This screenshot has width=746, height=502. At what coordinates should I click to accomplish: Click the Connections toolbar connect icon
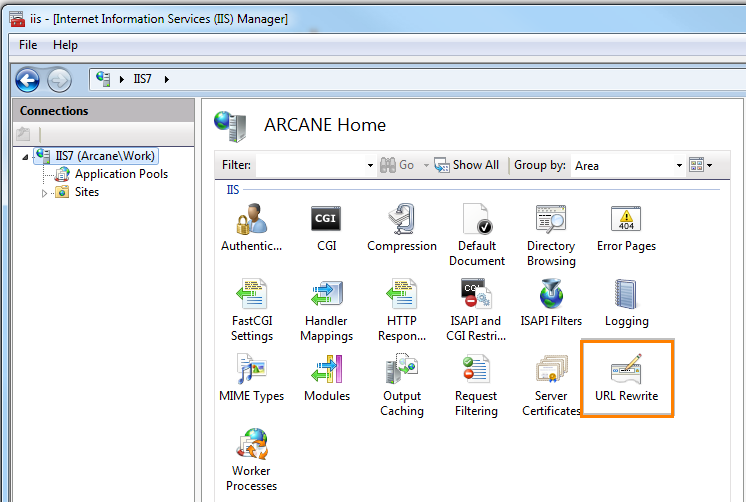[23, 134]
